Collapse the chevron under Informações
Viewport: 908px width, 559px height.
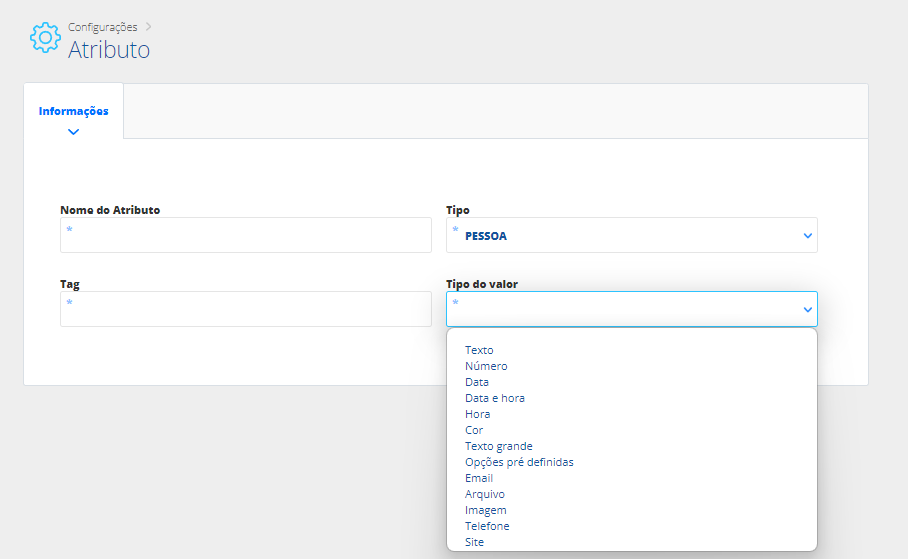(x=74, y=132)
